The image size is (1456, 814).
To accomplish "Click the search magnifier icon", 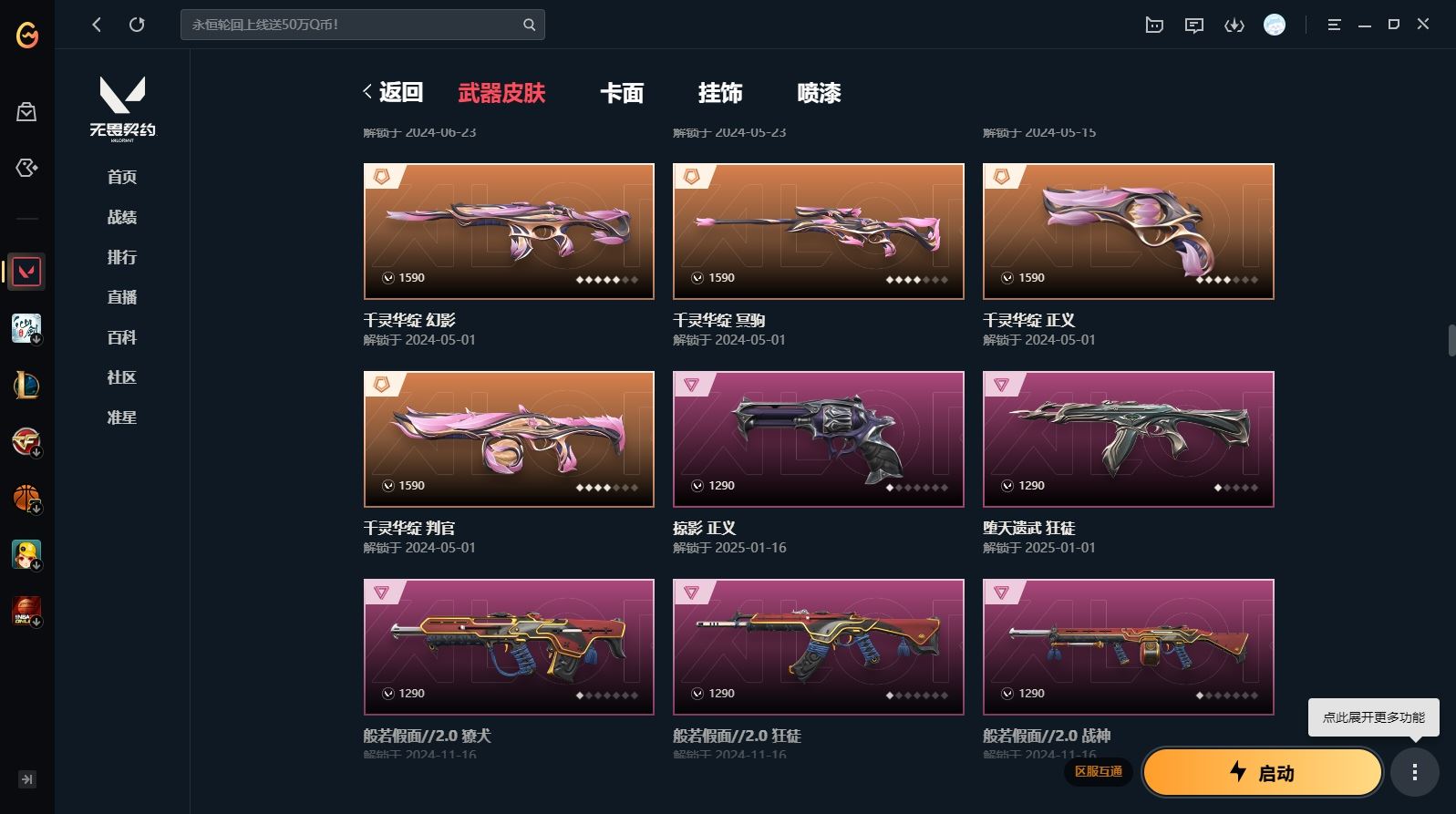I will [529, 25].
